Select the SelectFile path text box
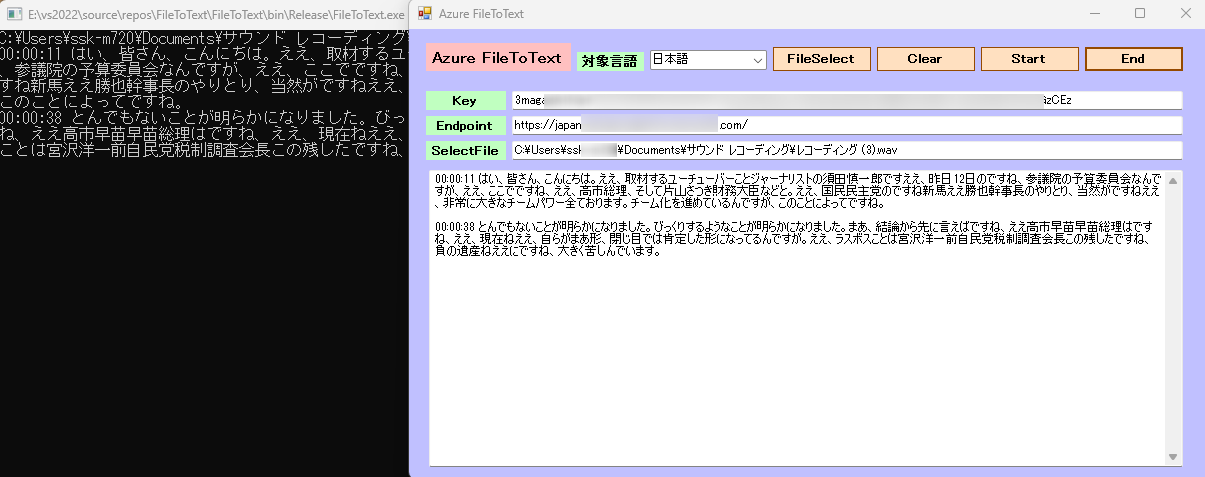The width and height of the screenshot is (1205, 477). point(846,150)
